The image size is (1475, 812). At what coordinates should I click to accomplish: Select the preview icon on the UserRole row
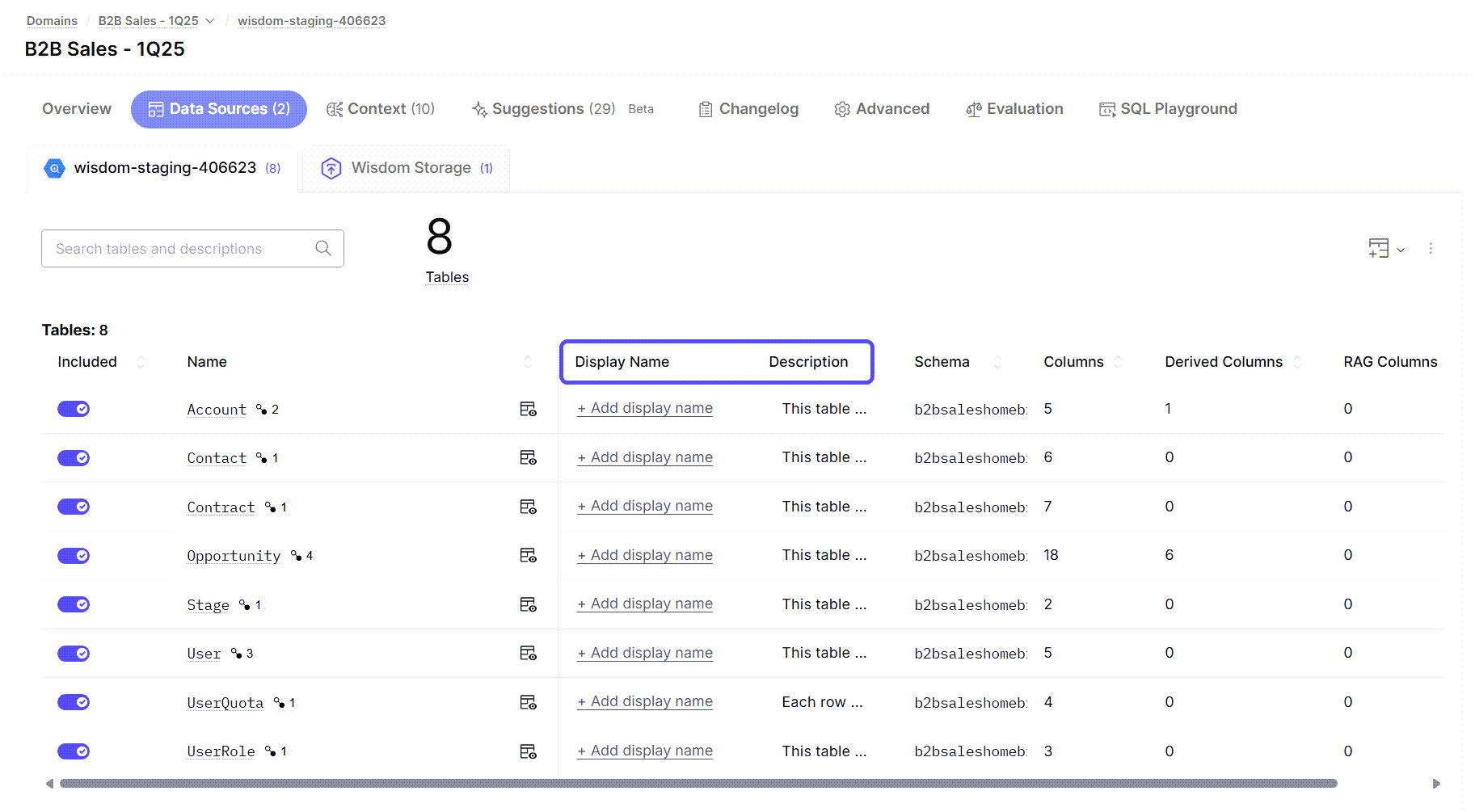528,751
